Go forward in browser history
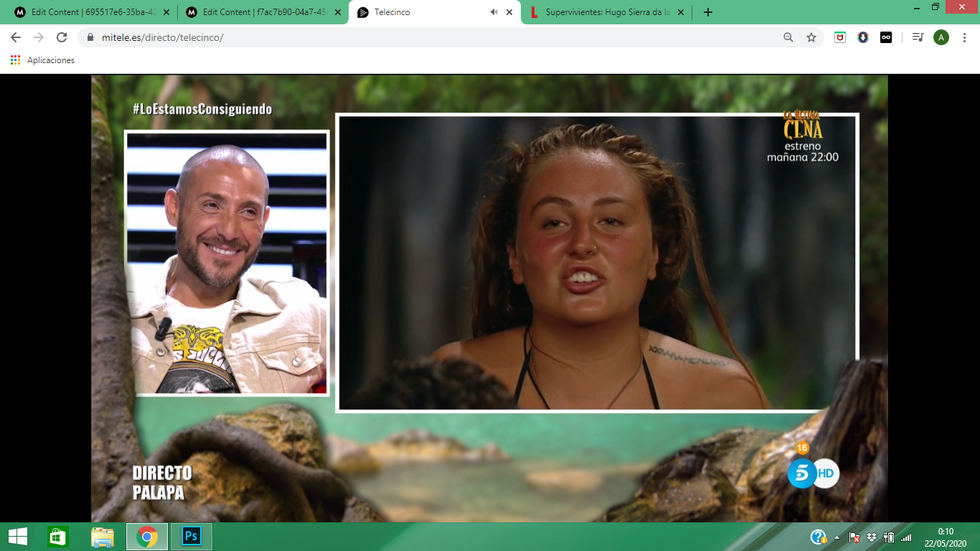Screen dimensions: 980x551 pyautogui.click(x=39, y=37)
